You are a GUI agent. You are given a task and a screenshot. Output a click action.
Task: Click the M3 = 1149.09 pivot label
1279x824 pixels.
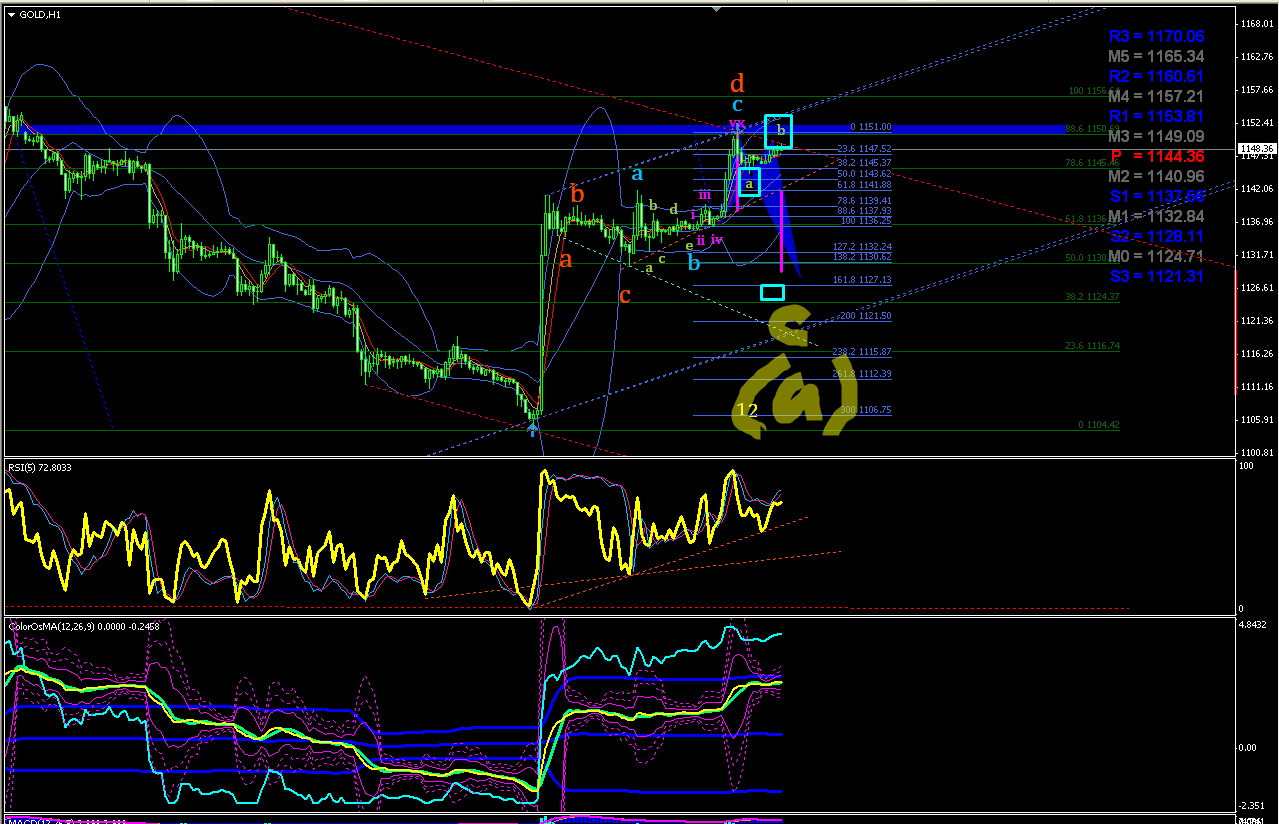1156,136
